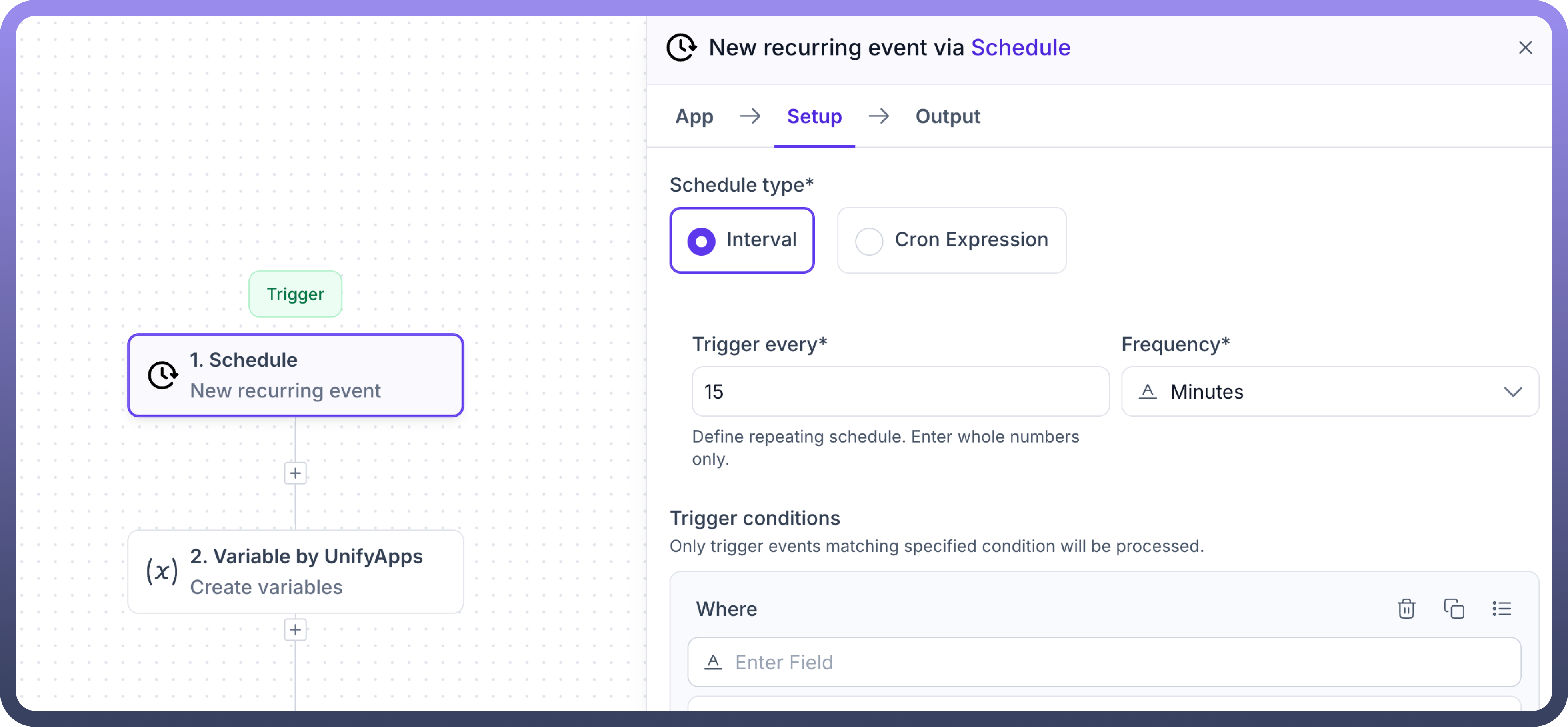Click the schedule clock icon in panel header

(x=681, y=48)
